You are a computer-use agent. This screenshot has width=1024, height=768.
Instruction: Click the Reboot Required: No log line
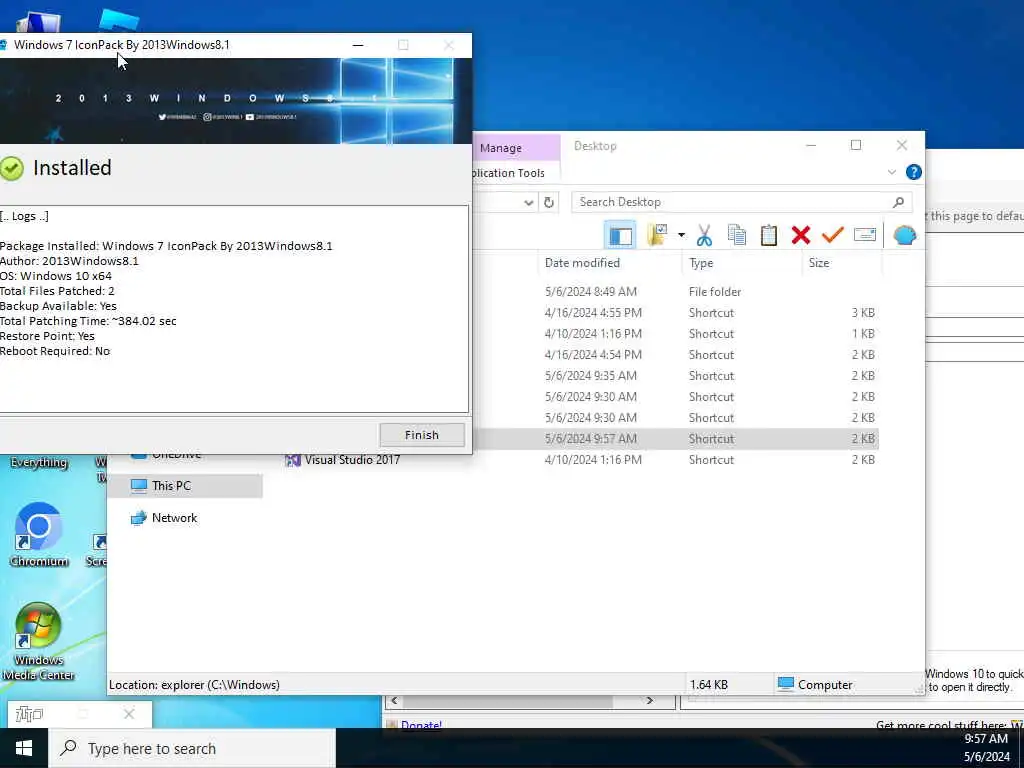click(x=55, y=351)
